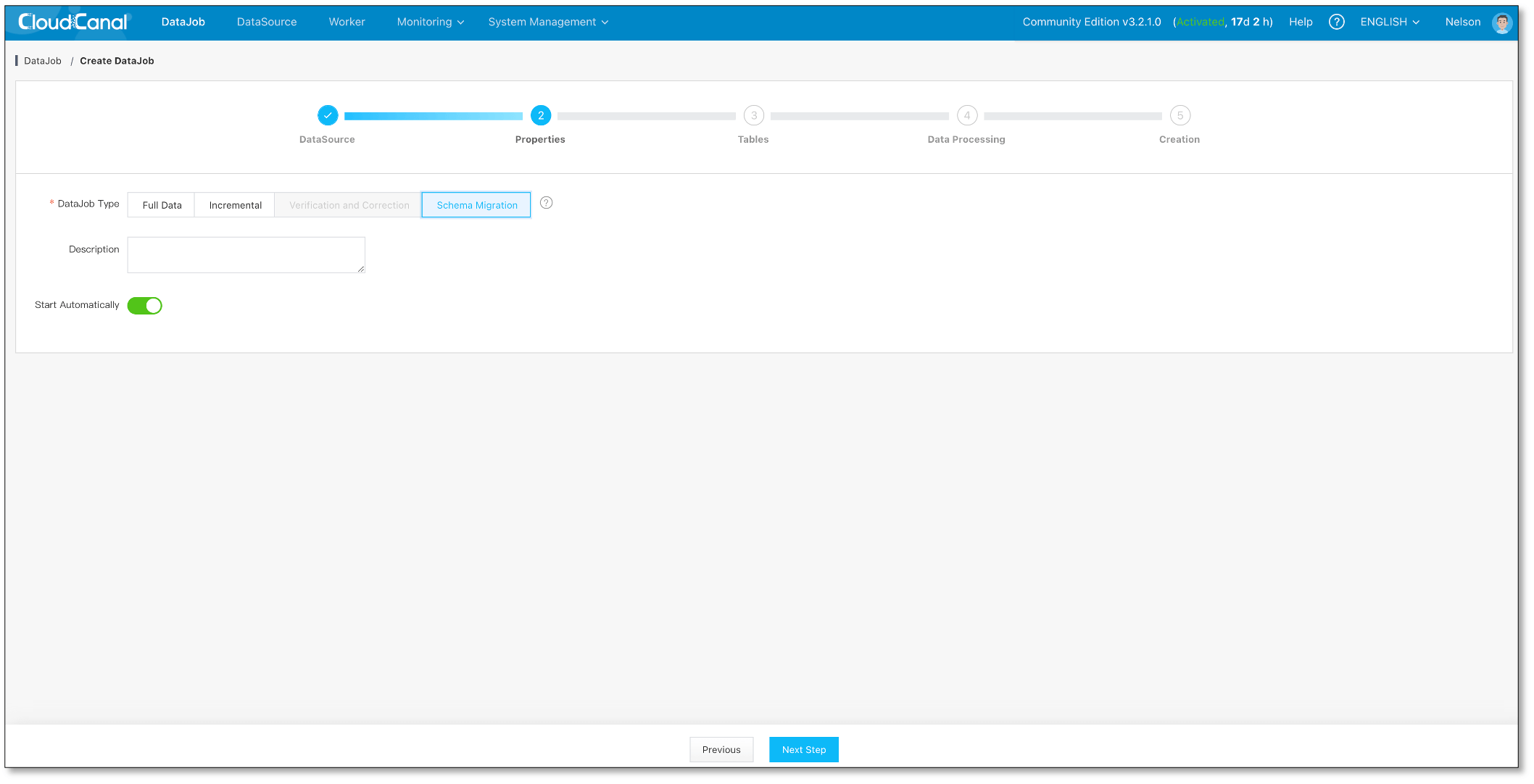Choose Schema Migration job type
The image size is (1534, 784).
[x=476, y=205]
